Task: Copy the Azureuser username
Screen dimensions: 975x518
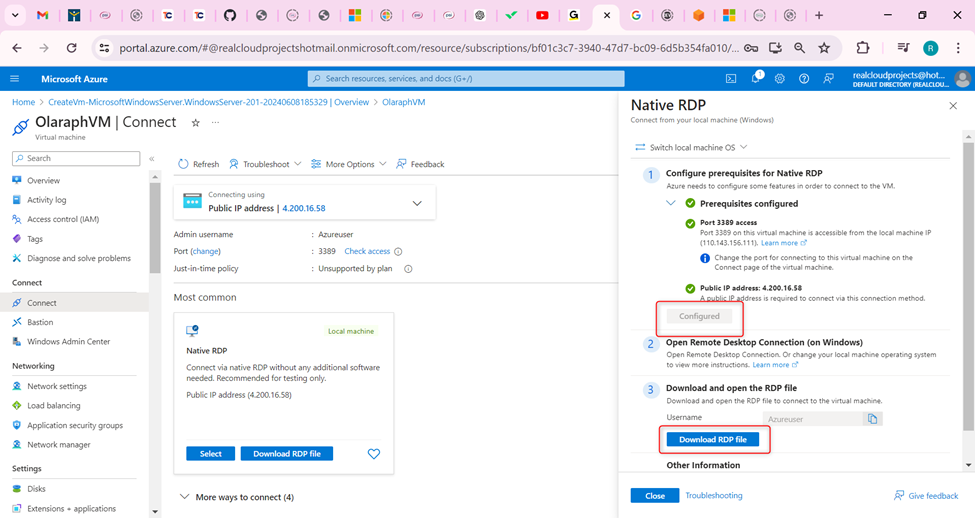Action: (872, 419)
